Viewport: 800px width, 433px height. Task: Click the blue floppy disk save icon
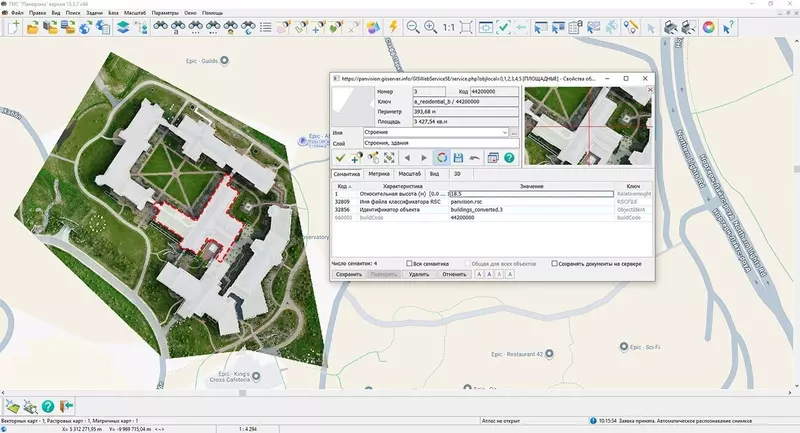[x=458, y=158]
